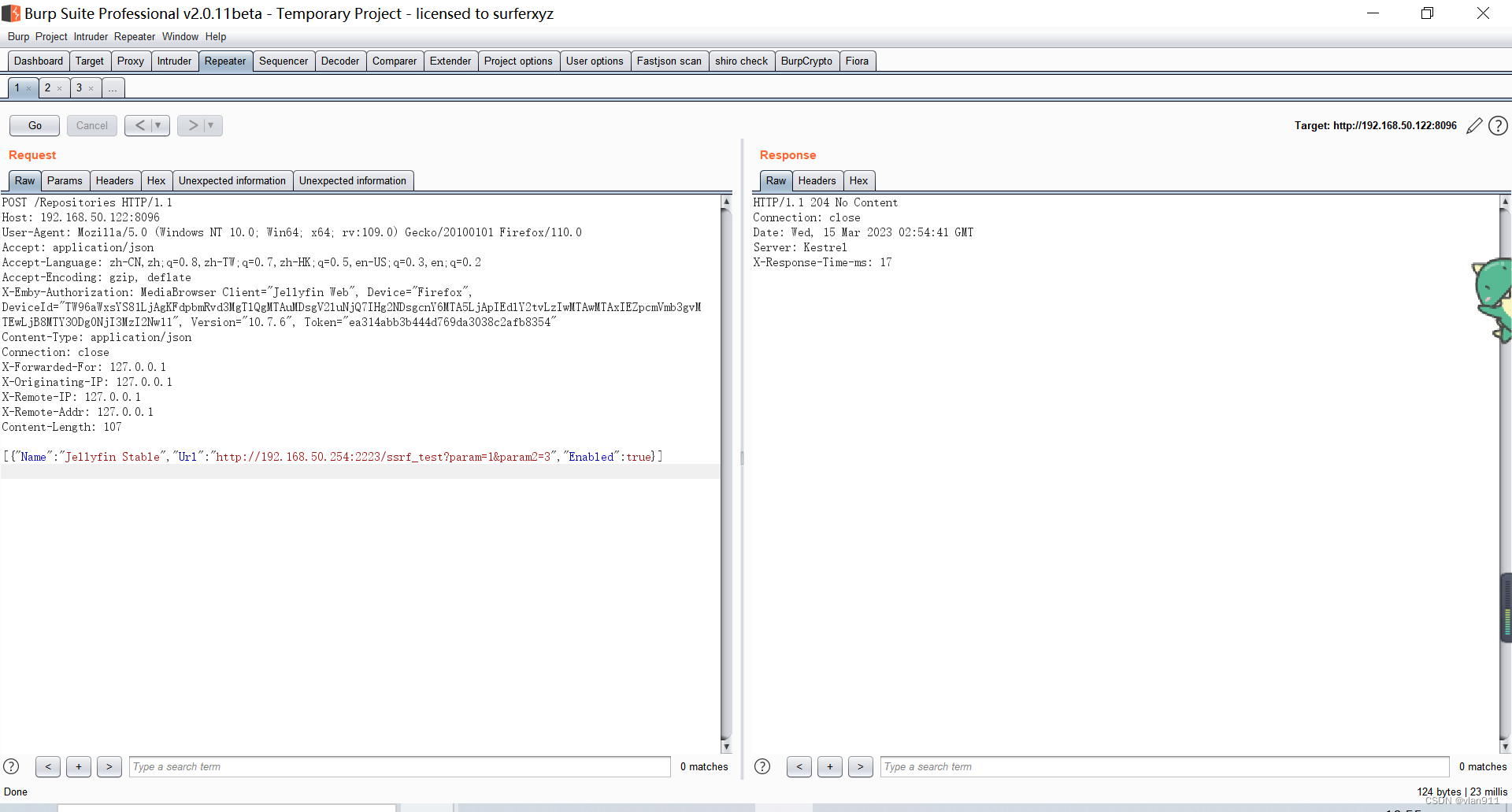The height and width of the screenshot is (812, 1512).
Task: Select response Raw view
Action: (776, 180)
